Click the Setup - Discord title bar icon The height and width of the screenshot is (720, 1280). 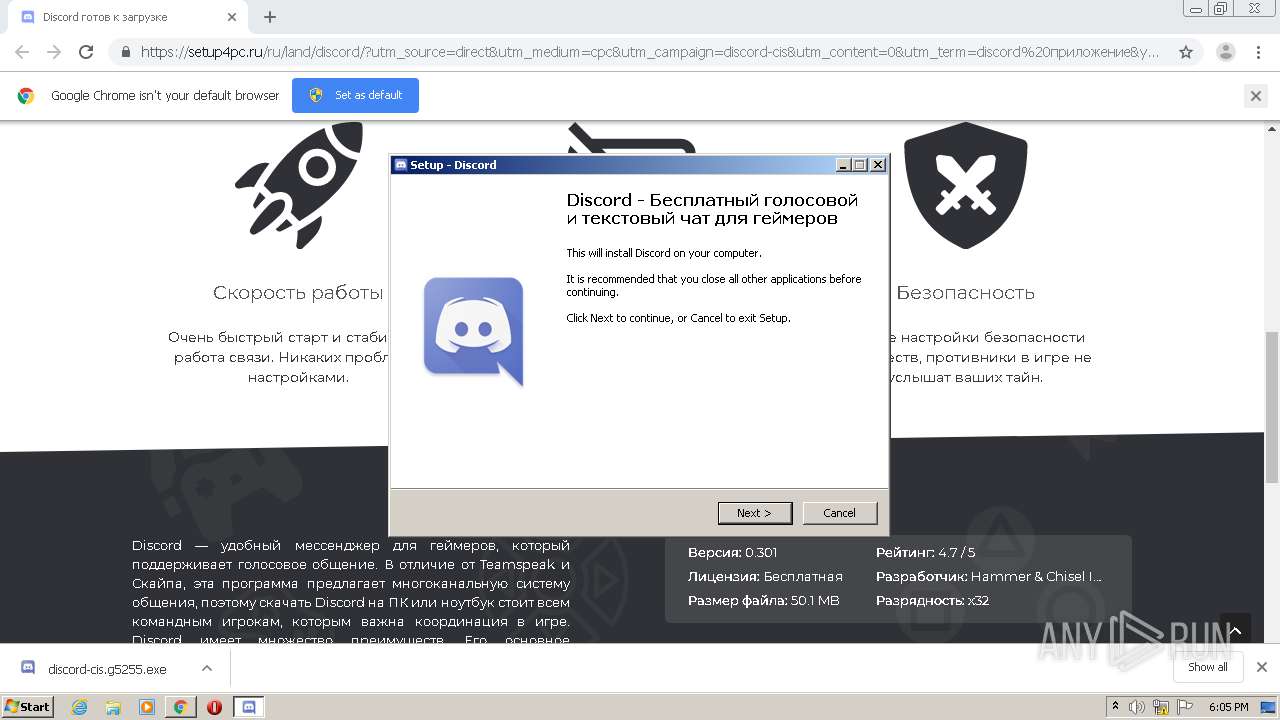click(401, 165)
